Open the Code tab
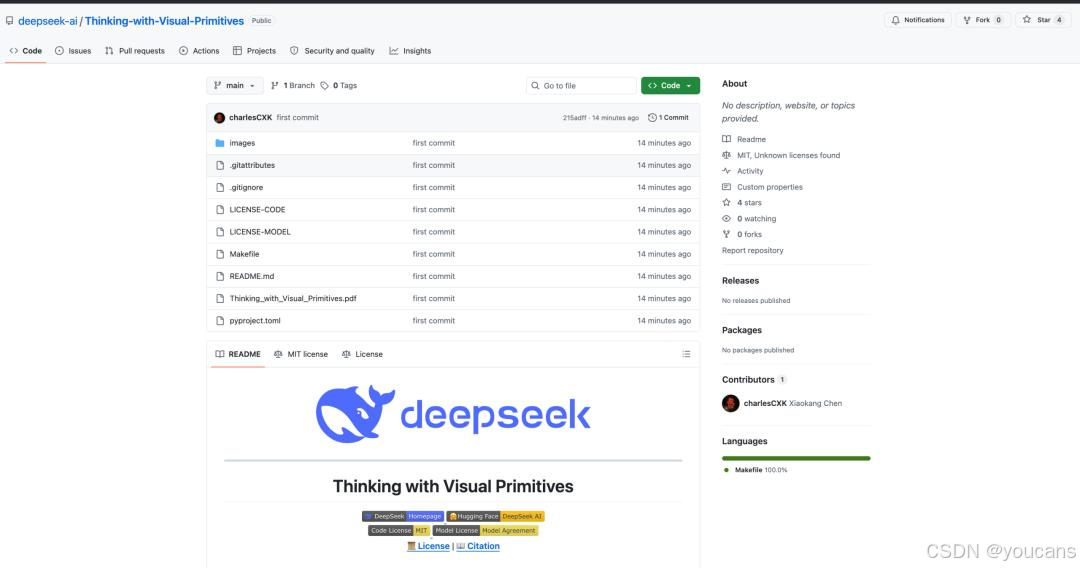Screen dimensions: 1080x568 coord(25,51)
